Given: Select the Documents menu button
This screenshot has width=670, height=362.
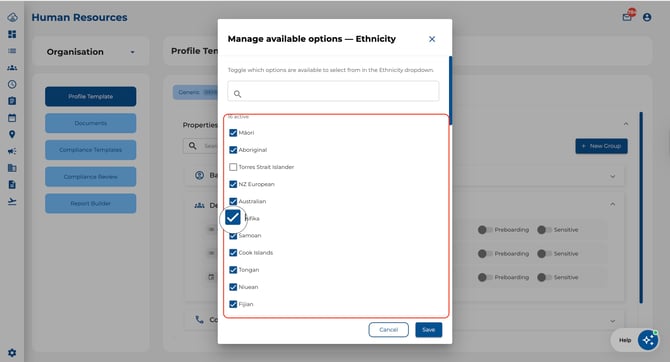Looking at the screenshot, I should pos(91,123).
